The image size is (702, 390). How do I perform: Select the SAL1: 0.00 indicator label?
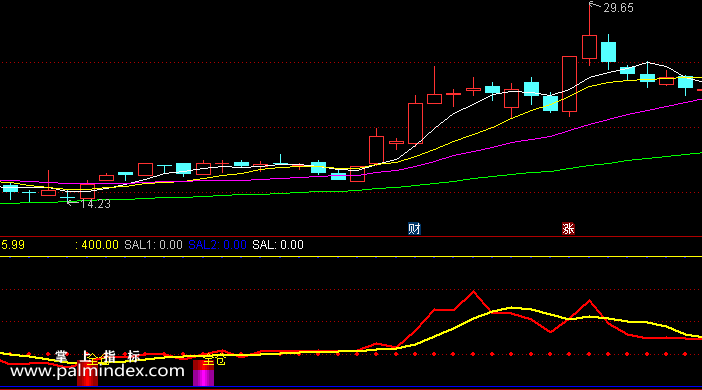pos(153,245)
